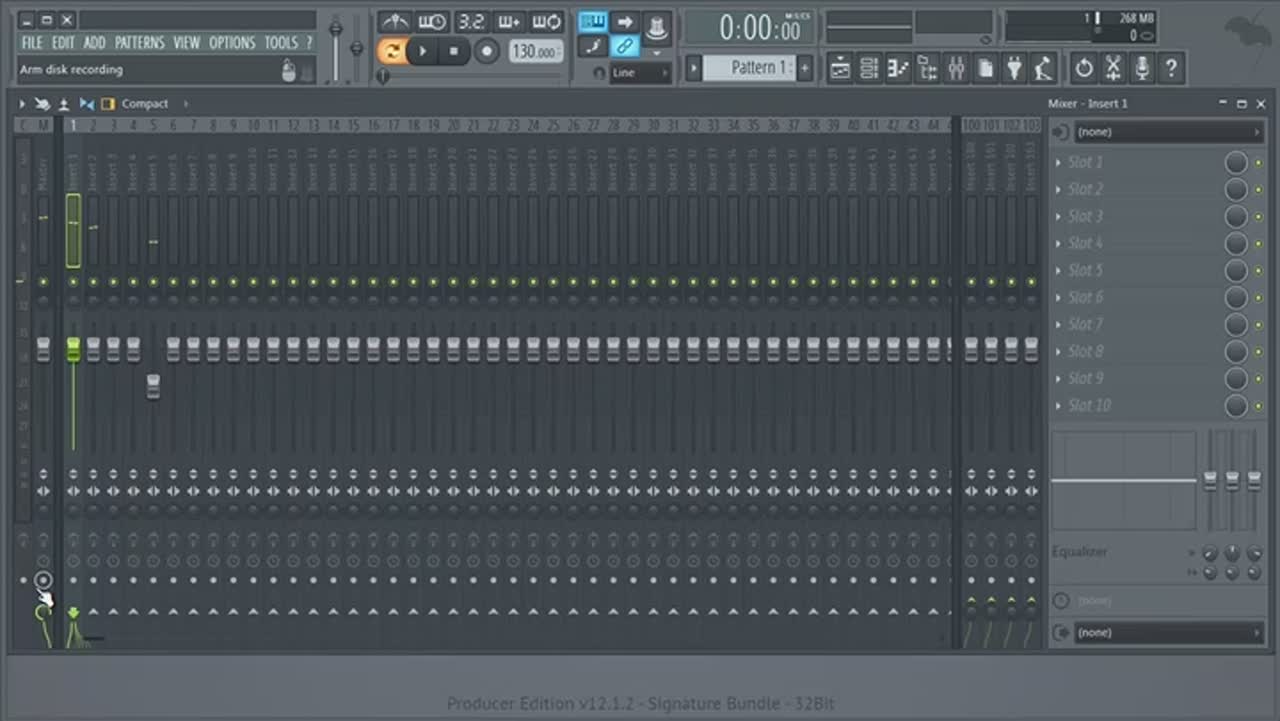Image resolution: width=1280 pixels, height=721 pixels.
Task: Open the OPTIONS menu
Action: [x=232, y=43]
